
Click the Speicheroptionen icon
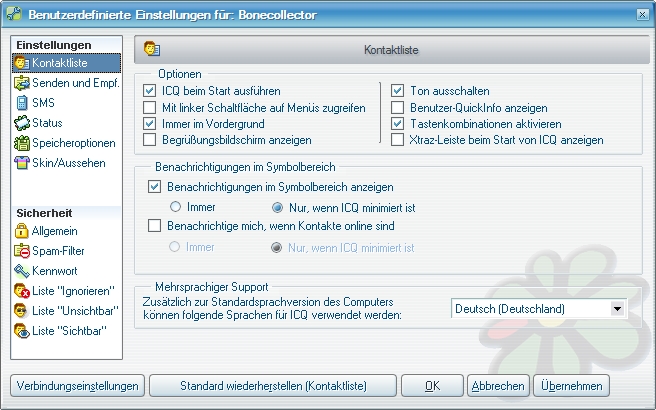coord(22,143)
